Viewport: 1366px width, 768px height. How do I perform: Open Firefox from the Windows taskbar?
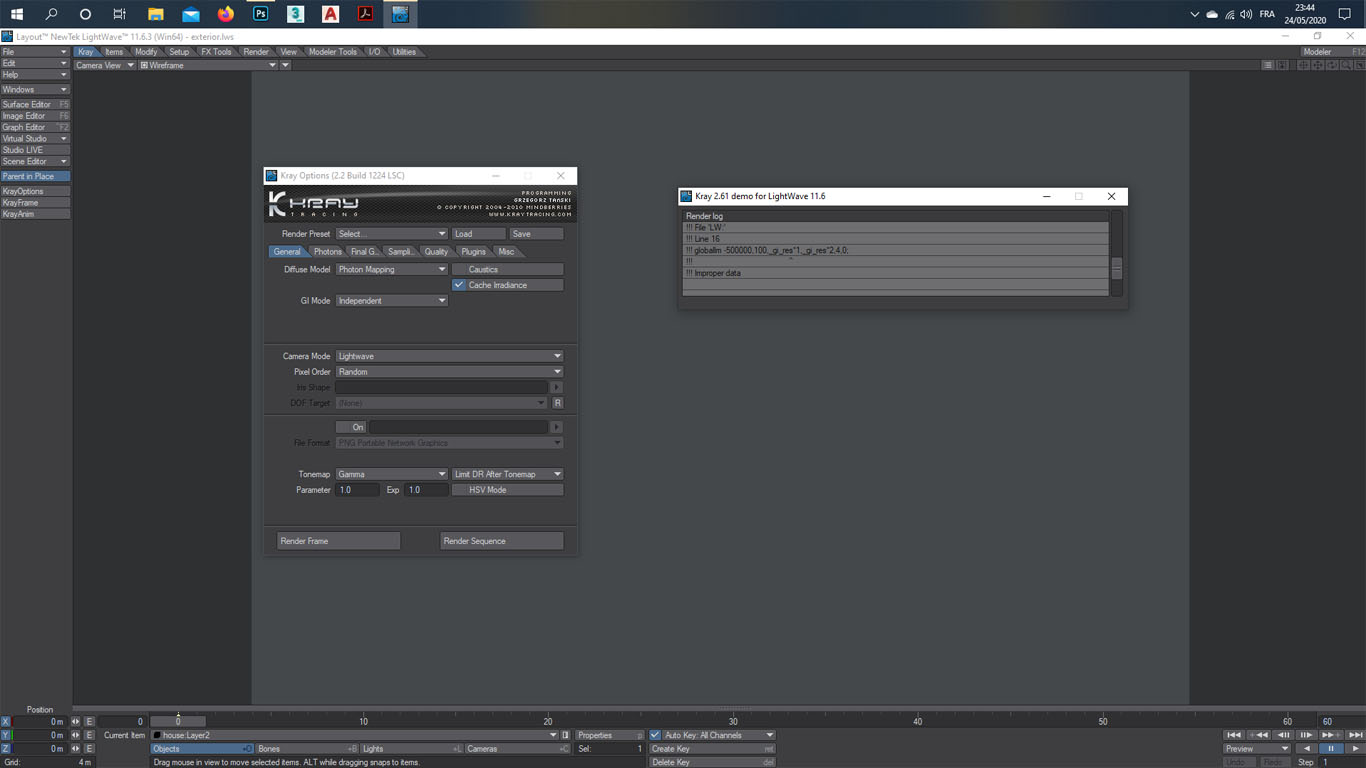[226, 14]
